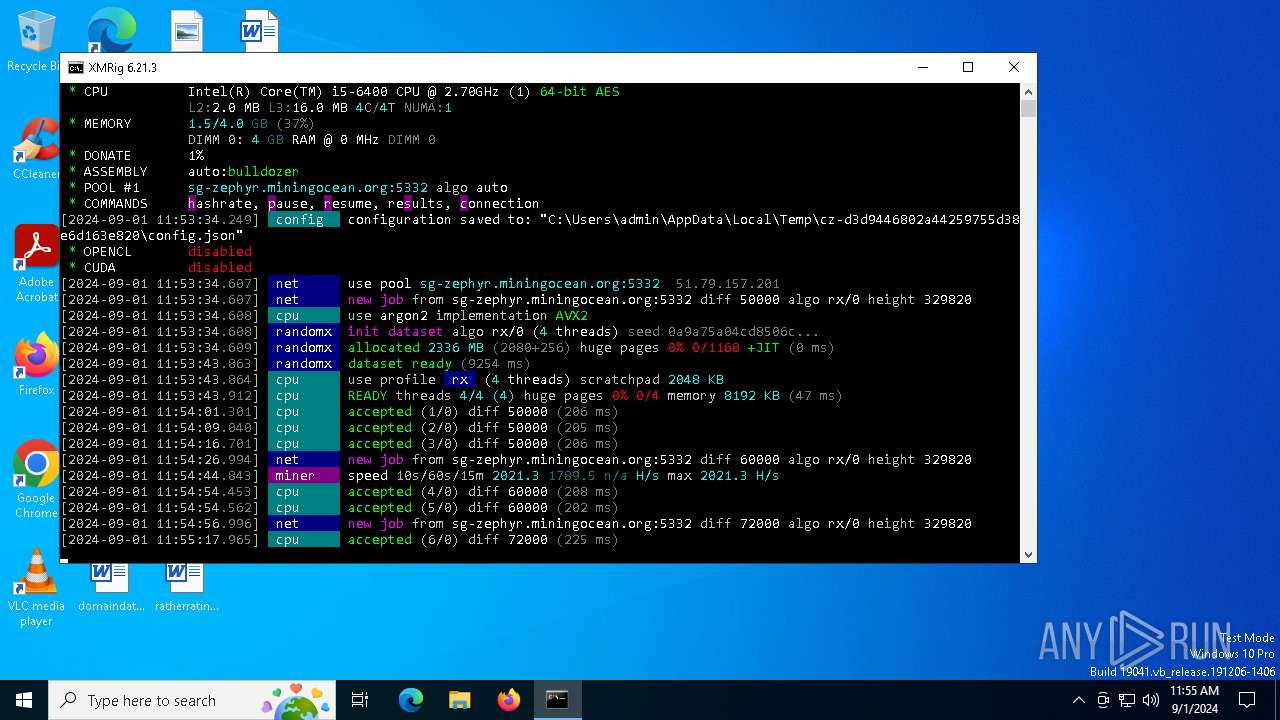1280x720 pixels.
Task: Select the domaindat Word document icon
Action: [110, 588]
